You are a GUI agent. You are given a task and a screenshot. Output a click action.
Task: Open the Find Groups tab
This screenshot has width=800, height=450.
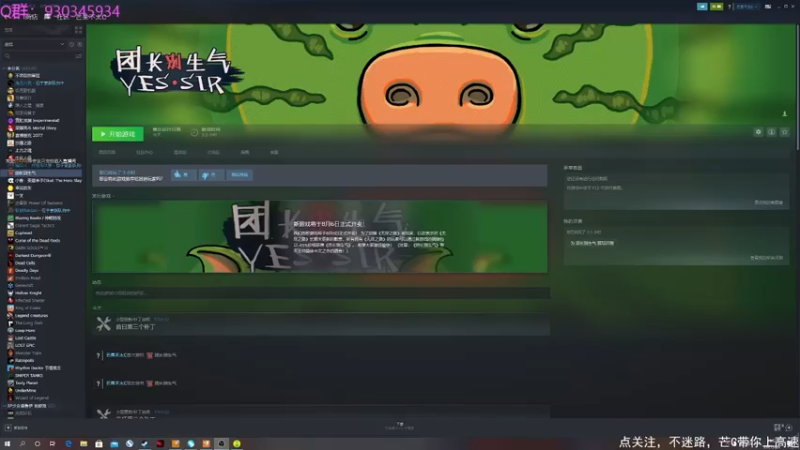click(x=180, y=152)
